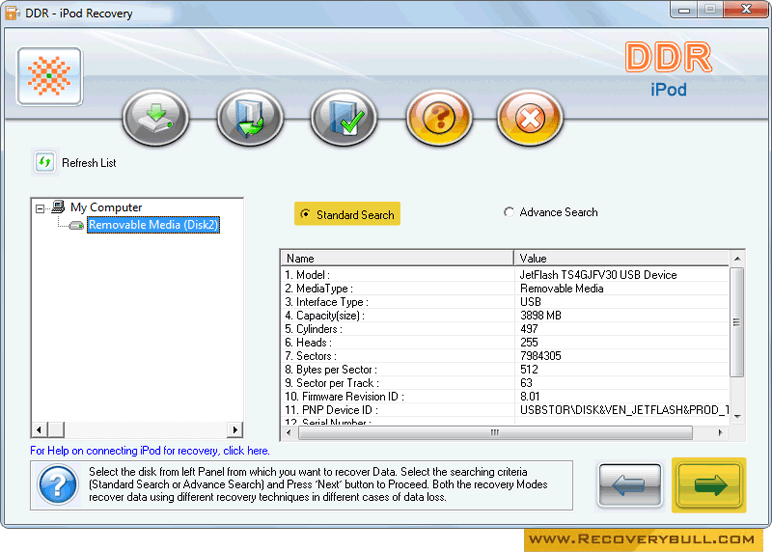Open the iPod connection help link
772x552 pixels.
pos(150,451)
